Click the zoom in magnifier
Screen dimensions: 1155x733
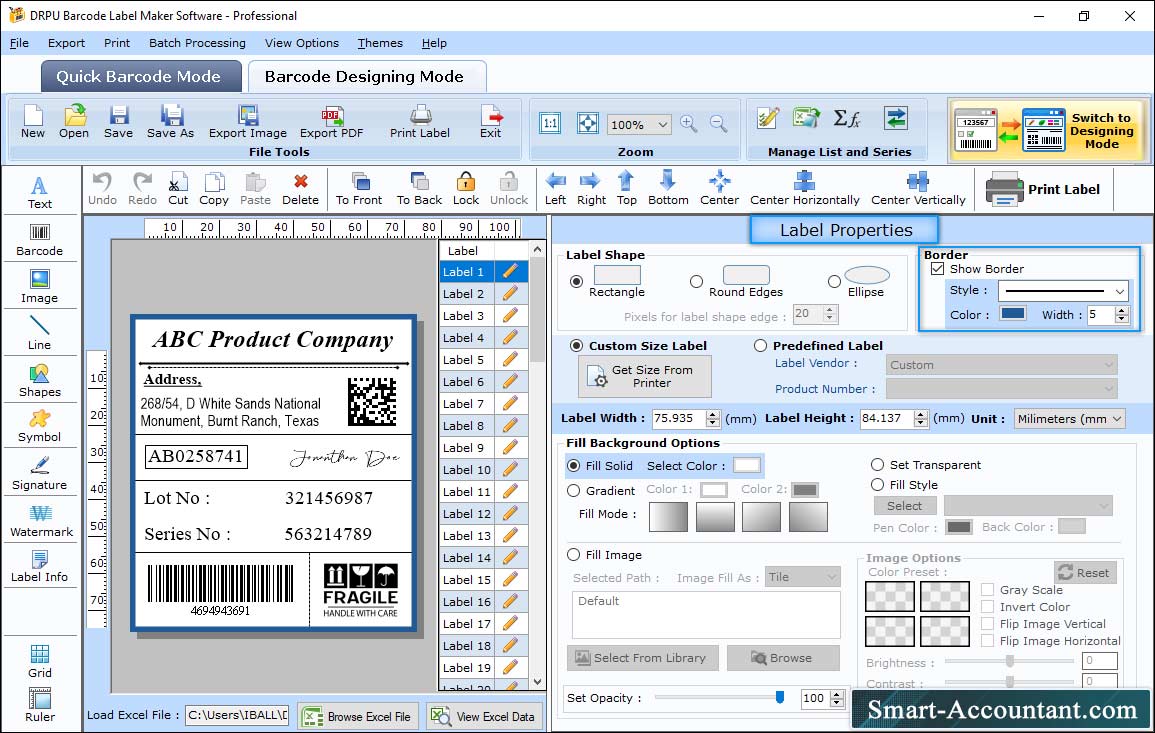(x=689, y=123)
